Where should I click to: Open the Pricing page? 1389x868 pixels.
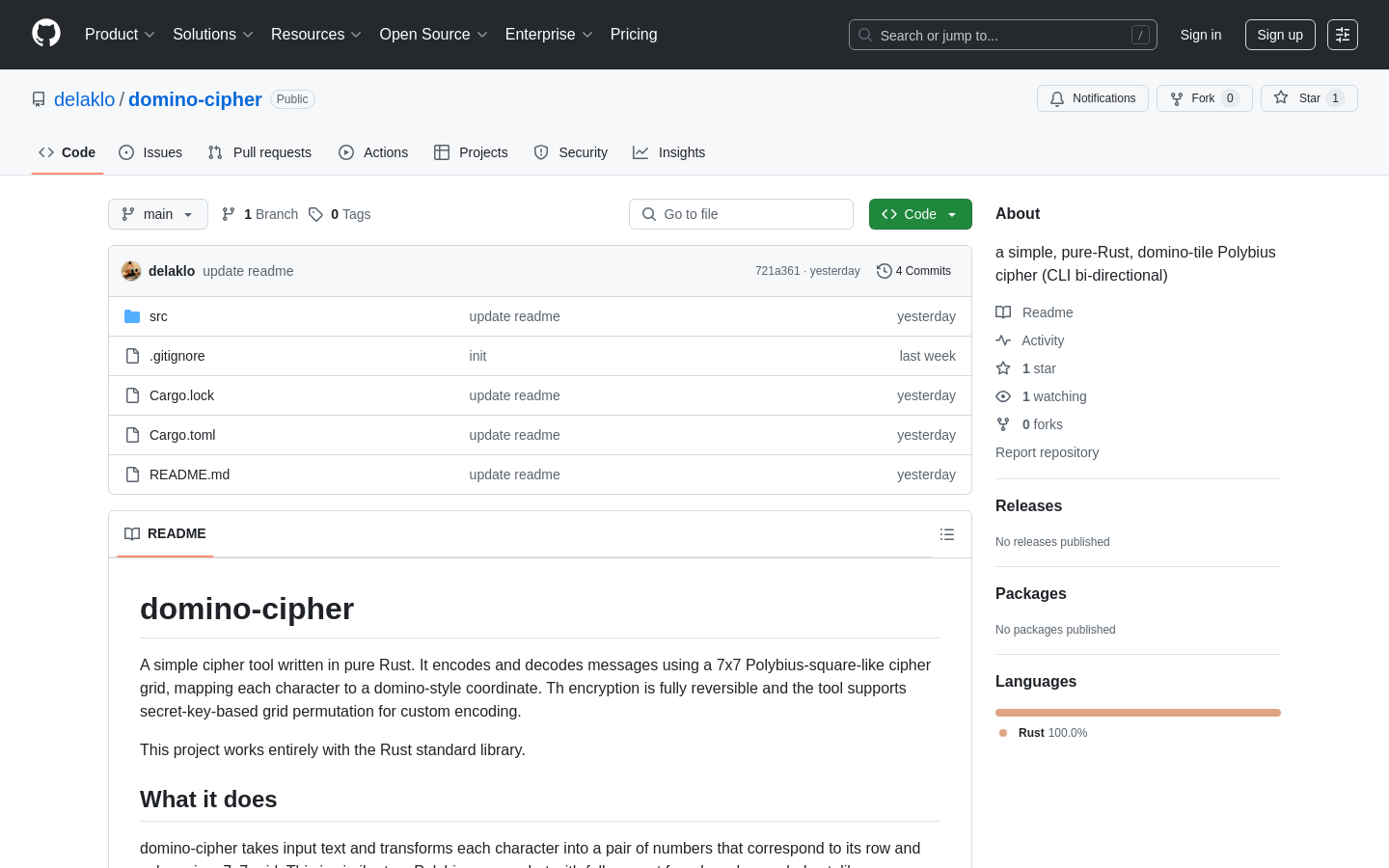[x=634, y=35]
